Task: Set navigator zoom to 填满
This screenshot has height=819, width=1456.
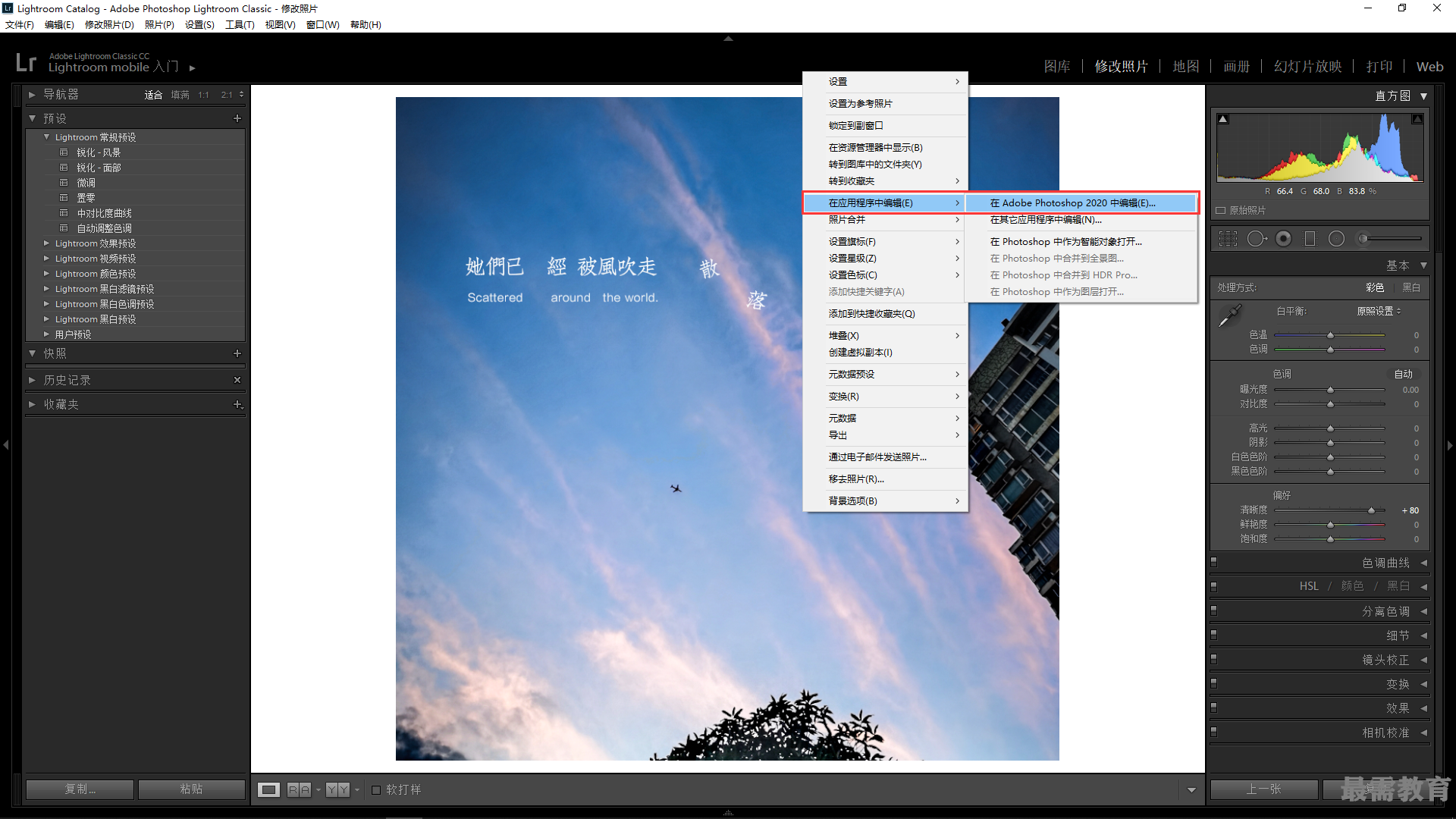Action: 180,95
